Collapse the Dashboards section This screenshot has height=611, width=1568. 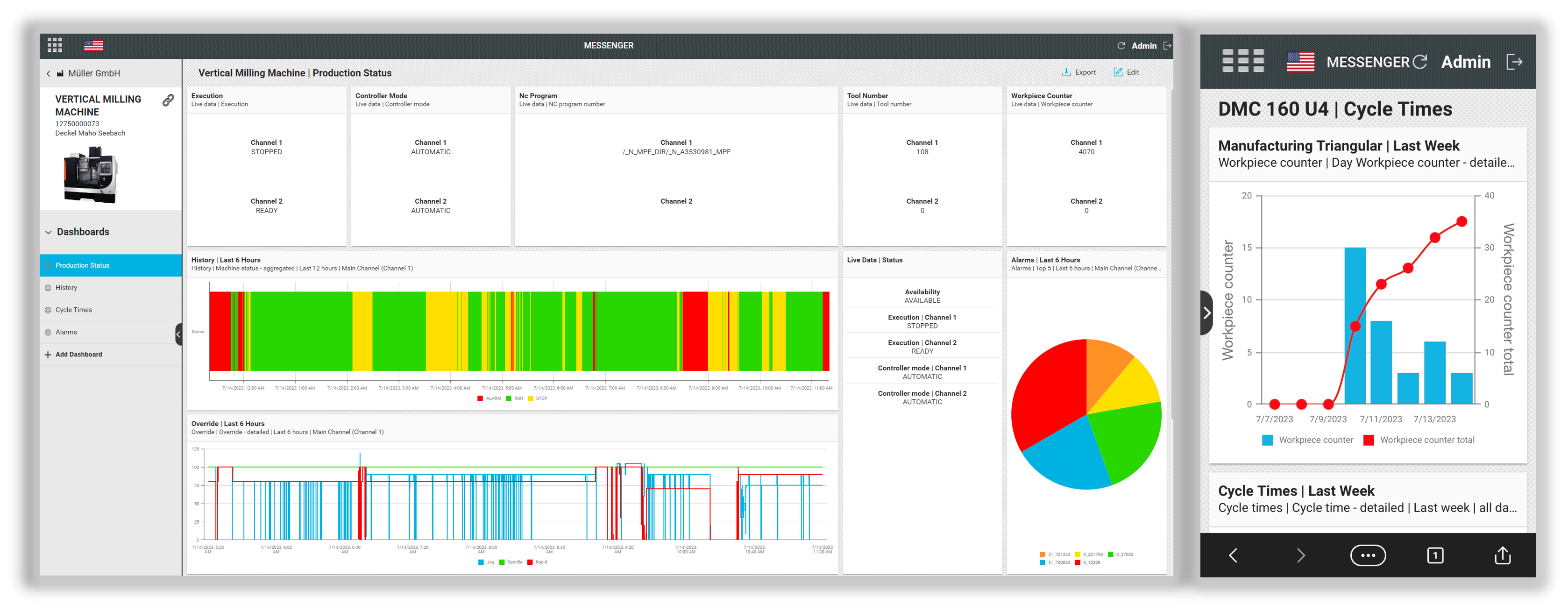point(48,233)
